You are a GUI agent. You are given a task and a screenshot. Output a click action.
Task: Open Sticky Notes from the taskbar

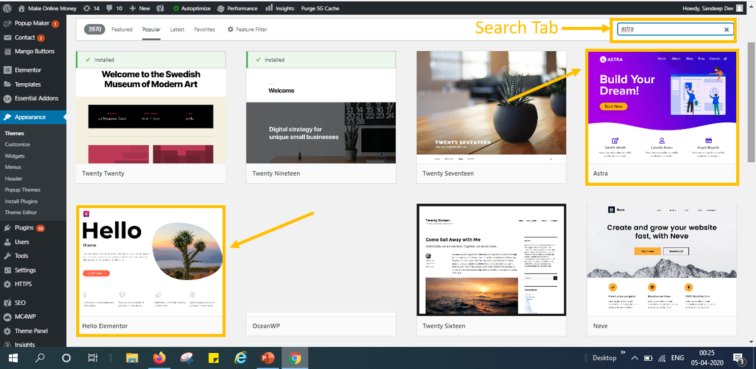[x=214, y=358]
